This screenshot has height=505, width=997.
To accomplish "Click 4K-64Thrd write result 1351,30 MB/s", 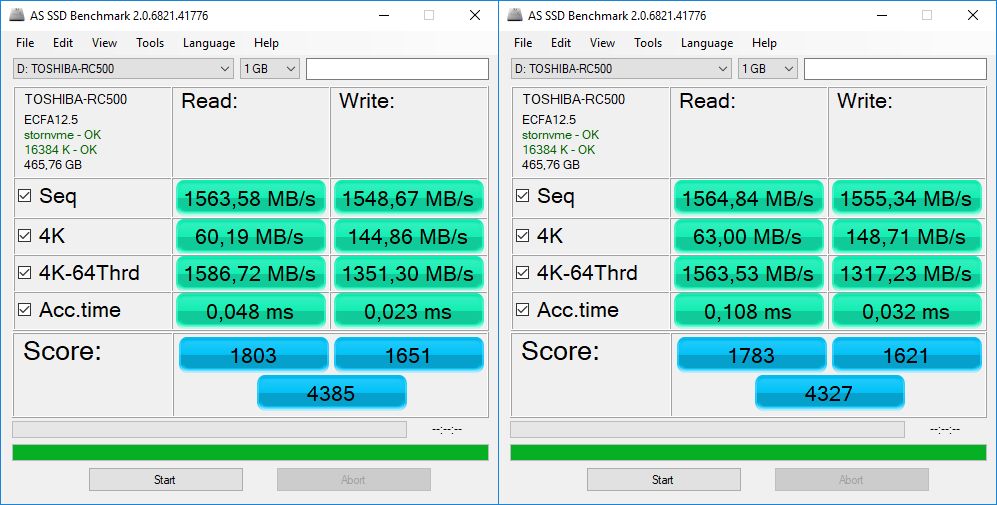I will click(x=408, y=273).
